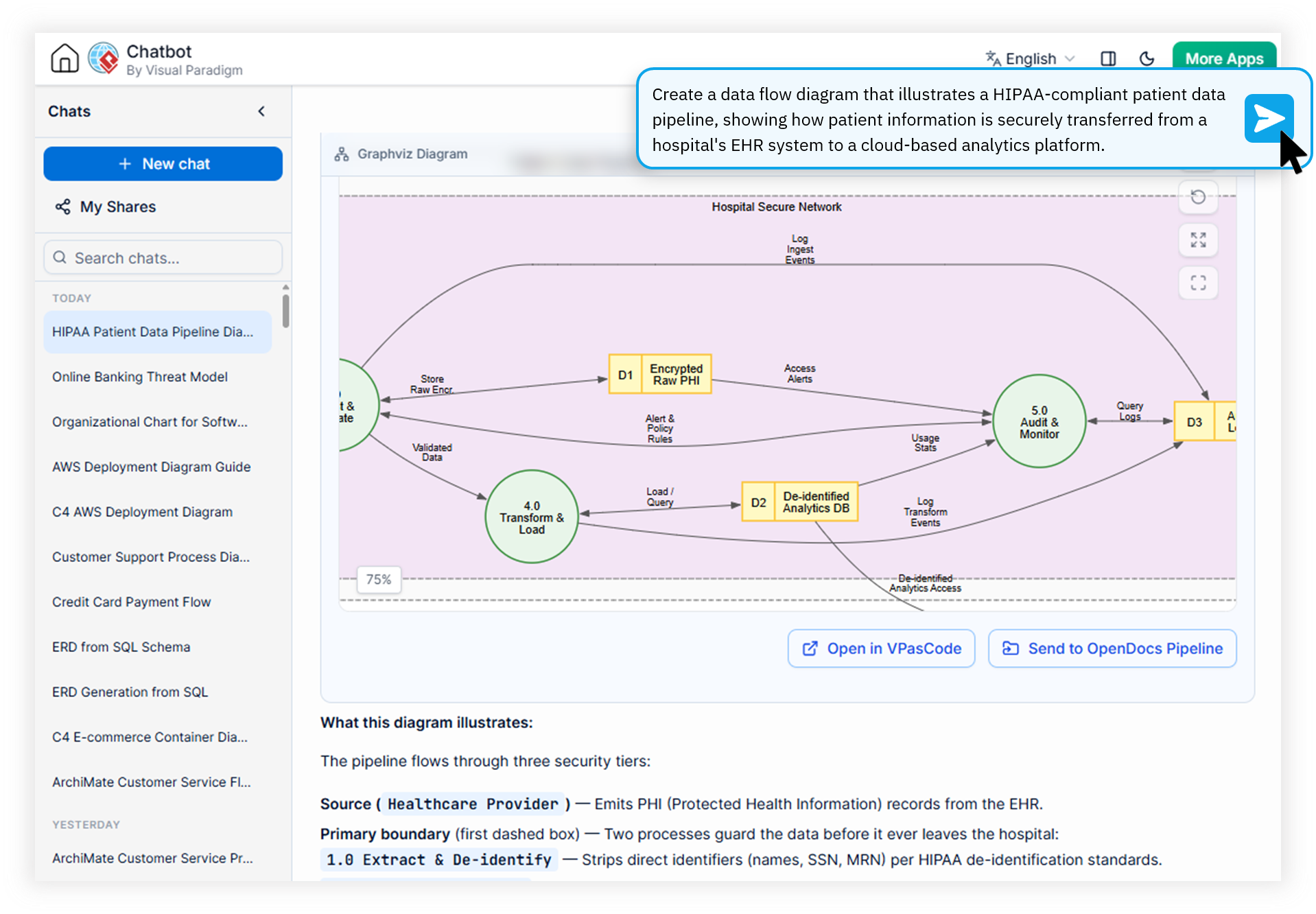
Task: Click the Chatbot globe logo
Action: [x=104, y=58]
